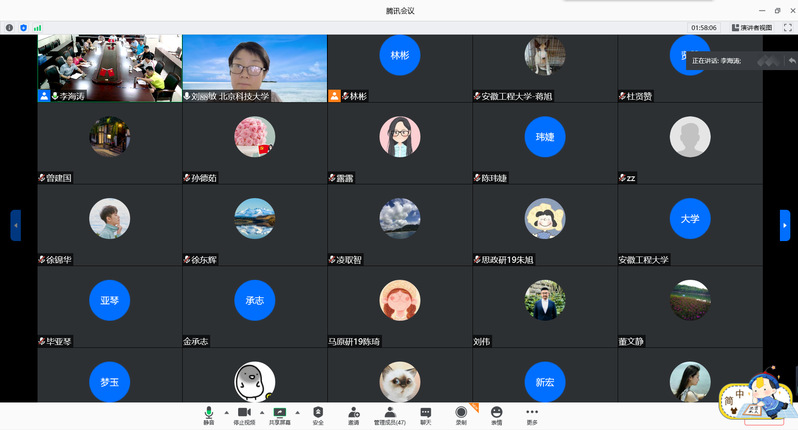The width and height of the screenshot is (798, 430).
Task: Open the Chat panel
Action: coord(425,413)
